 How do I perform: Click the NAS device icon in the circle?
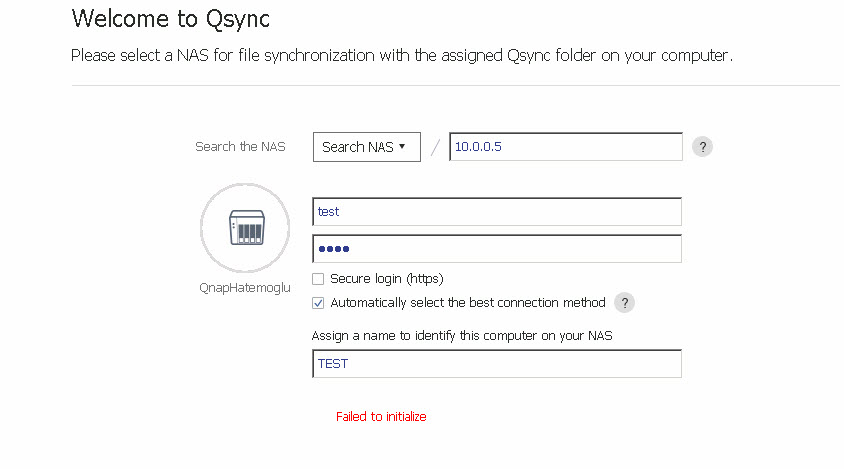pos(247,228)
